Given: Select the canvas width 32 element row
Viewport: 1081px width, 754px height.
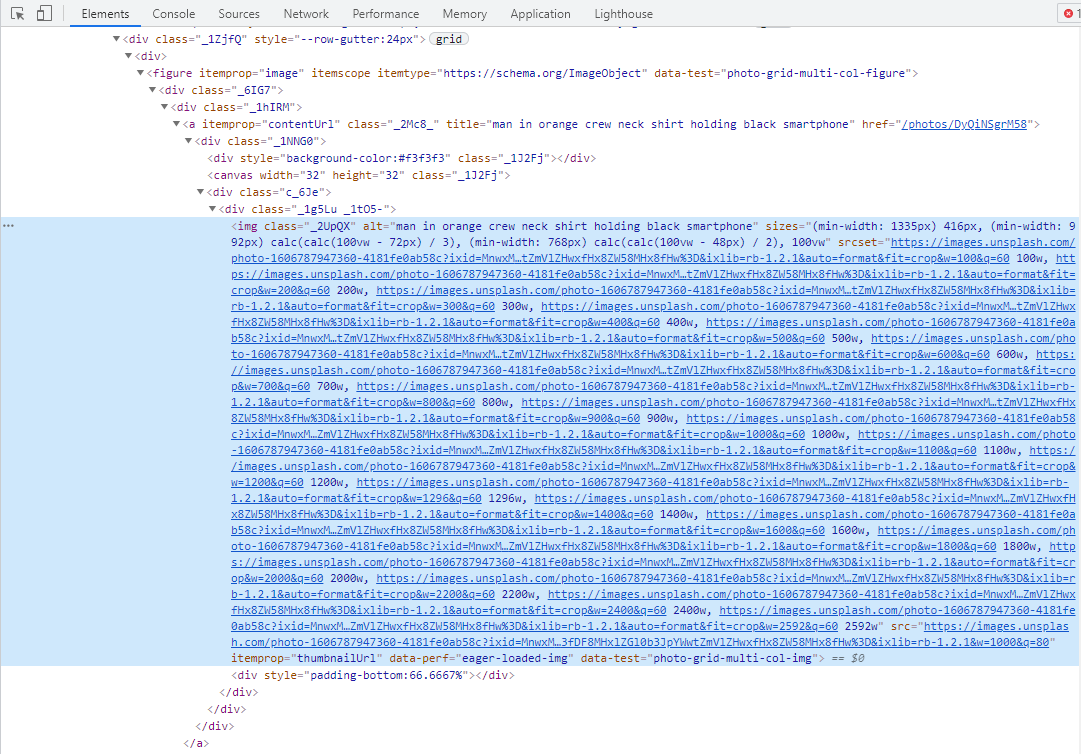Looking at the screenshot, I should [x=358, y=175].
